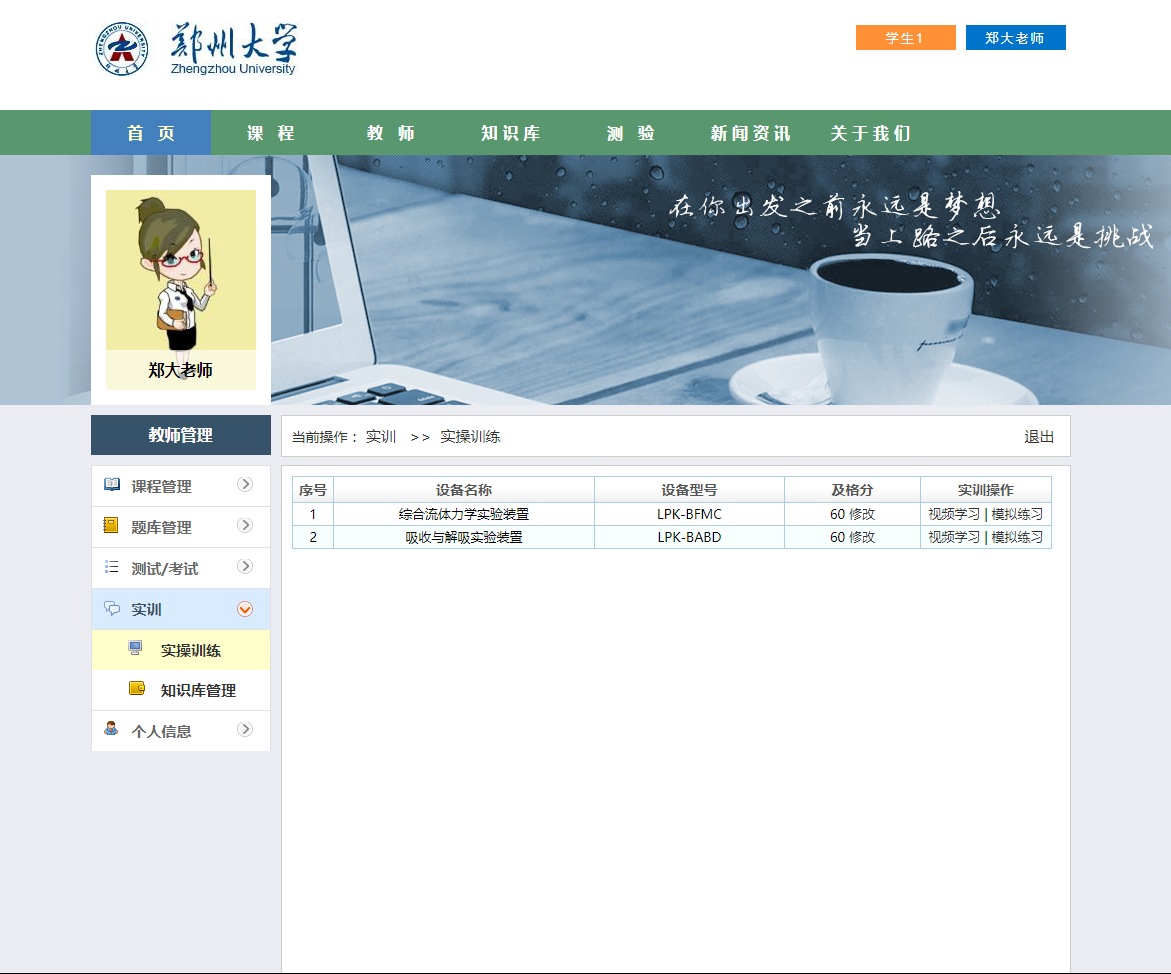Expand the 测试/考试 section arrow

[x=245, y=567]
